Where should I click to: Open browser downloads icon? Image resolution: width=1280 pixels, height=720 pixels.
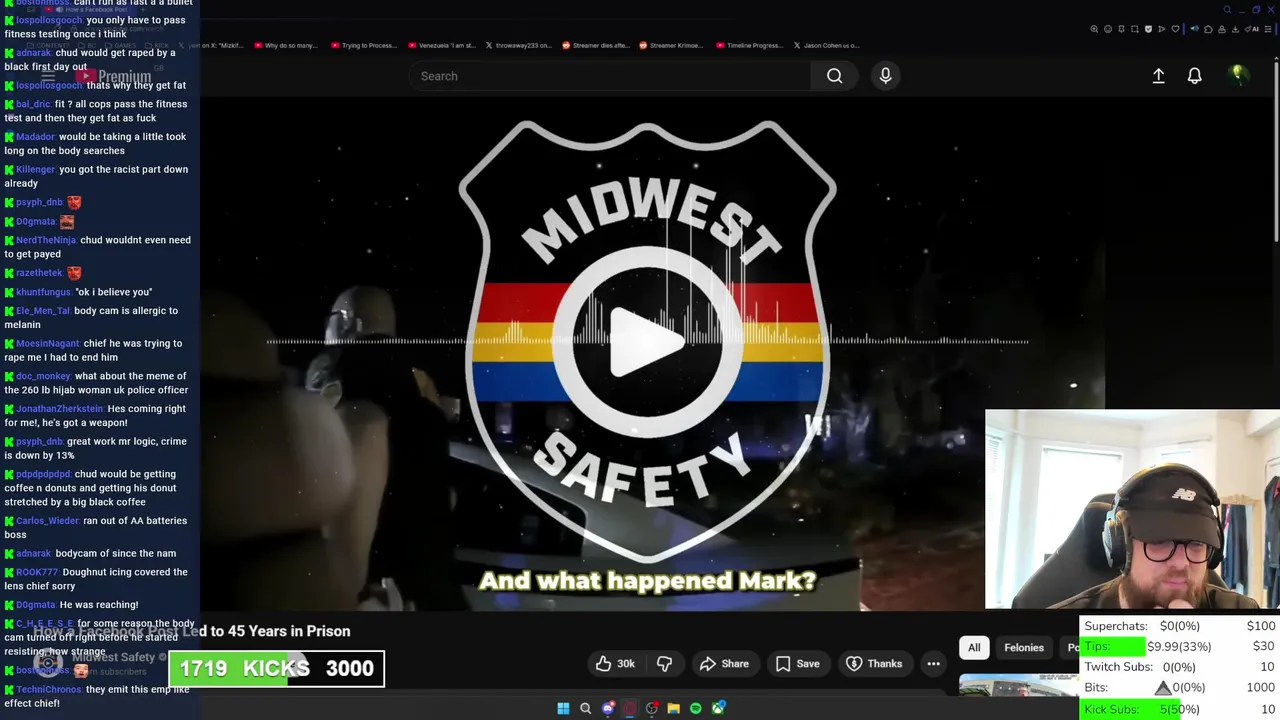point(1235,29)
